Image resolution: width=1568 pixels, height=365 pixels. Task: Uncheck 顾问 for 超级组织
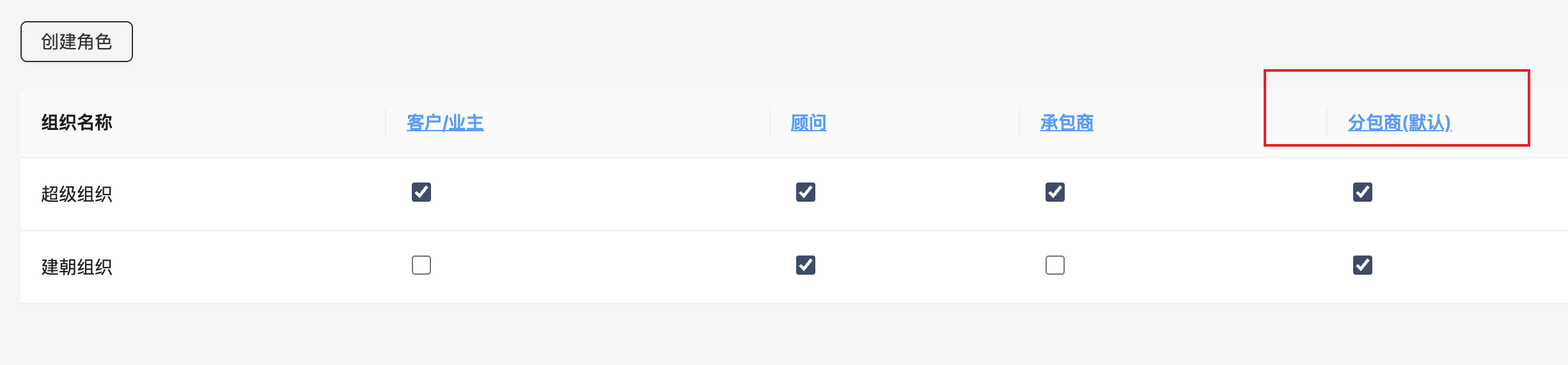pos(806,192)
